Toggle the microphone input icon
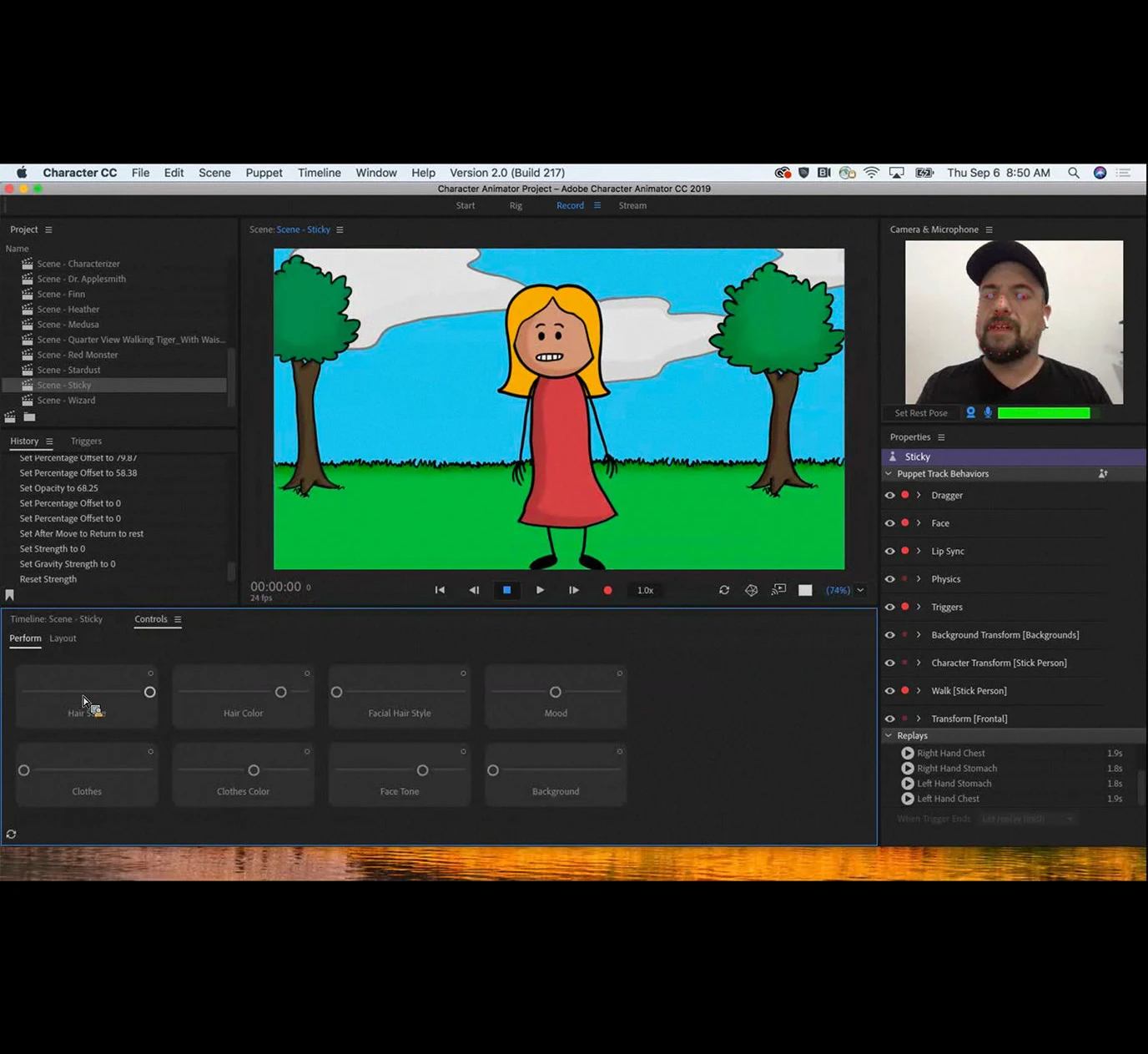 click(x=988, y=412)
